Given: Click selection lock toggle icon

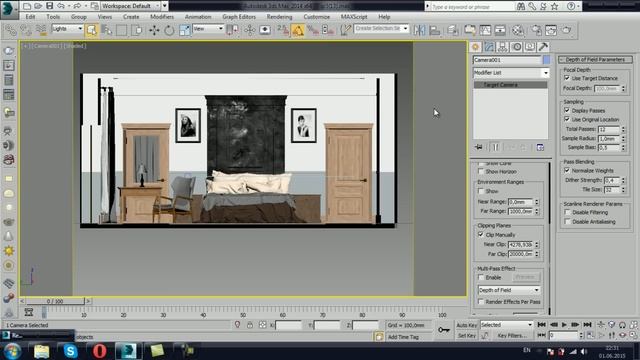Looking at the screenshot, I should pos(250,325).
